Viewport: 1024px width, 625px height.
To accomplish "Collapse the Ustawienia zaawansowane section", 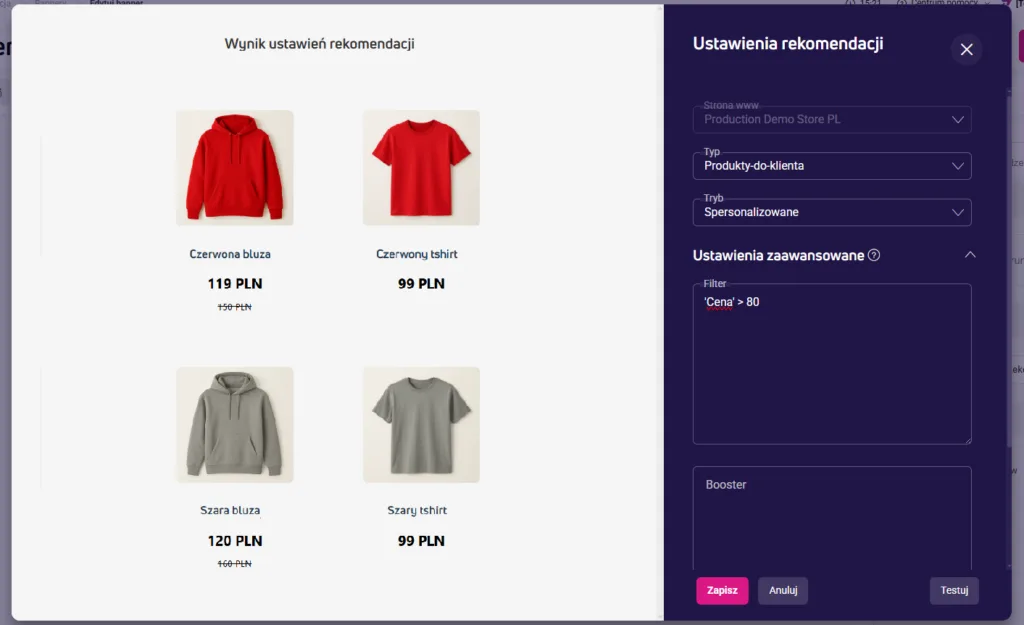I will pyautogui.click(x=970, y=255).
